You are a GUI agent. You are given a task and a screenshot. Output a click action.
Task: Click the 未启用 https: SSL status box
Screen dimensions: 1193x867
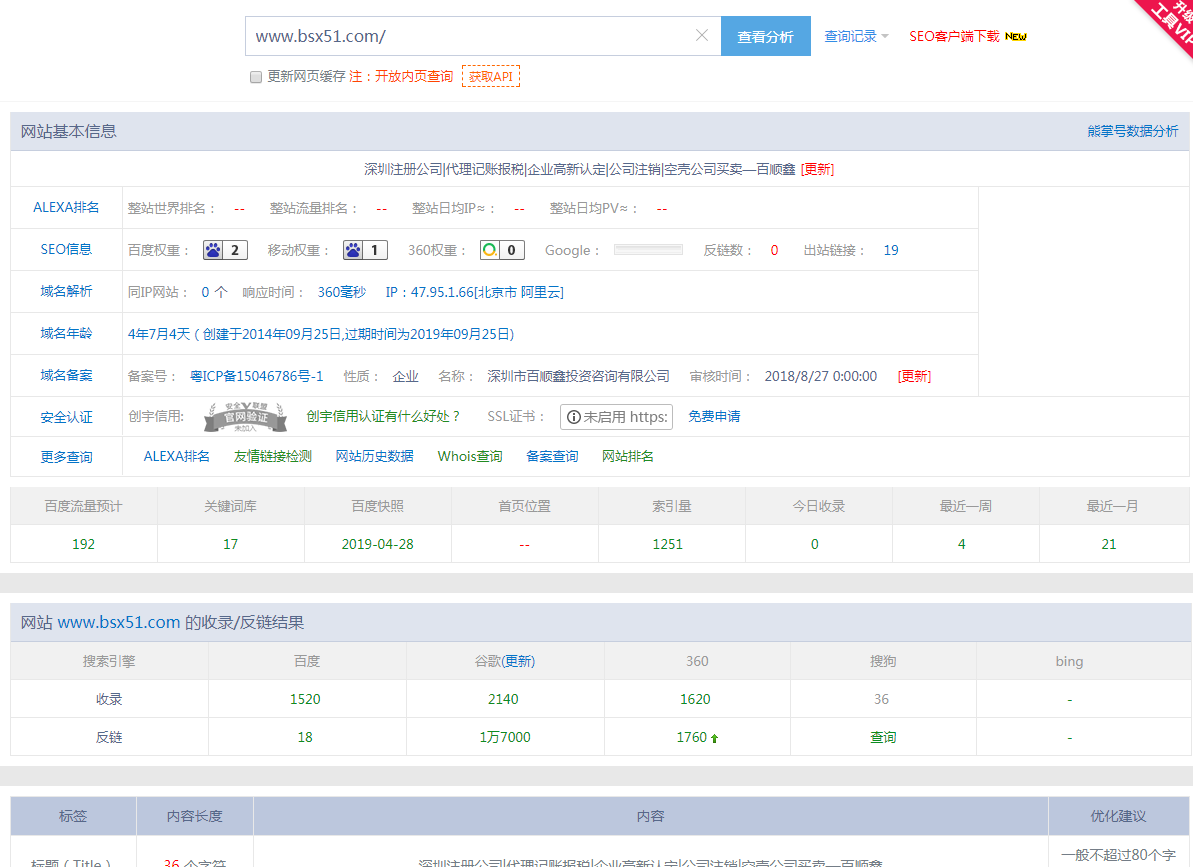coord(616,417)
